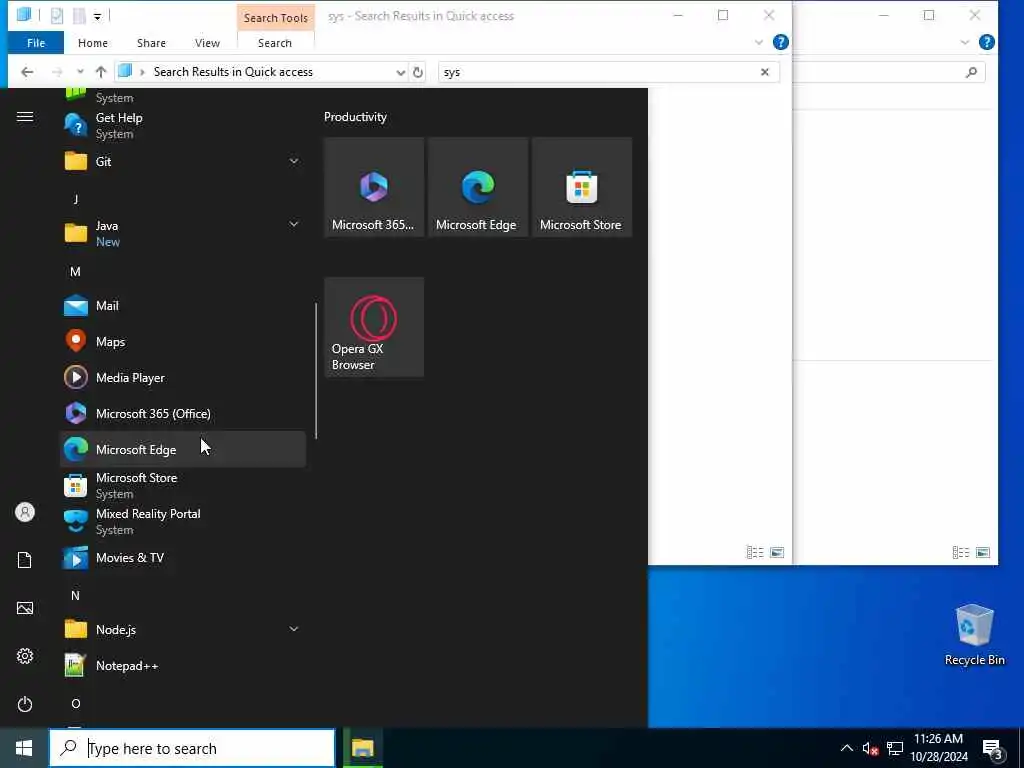The width and height of the screenshot is (1024, 768).
Task: Open File Explorer from the taskbar
Action: tap(362, 748)
